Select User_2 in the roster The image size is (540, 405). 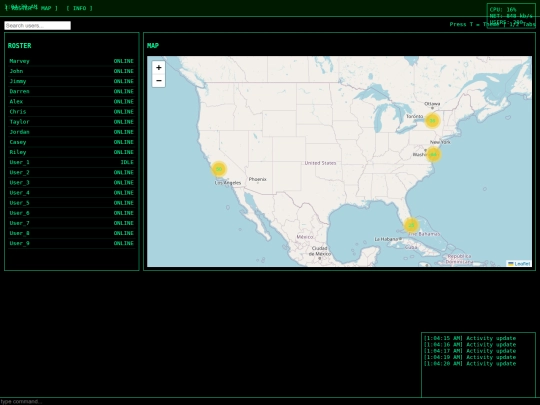pyautogui.click(x=72, y=173)
